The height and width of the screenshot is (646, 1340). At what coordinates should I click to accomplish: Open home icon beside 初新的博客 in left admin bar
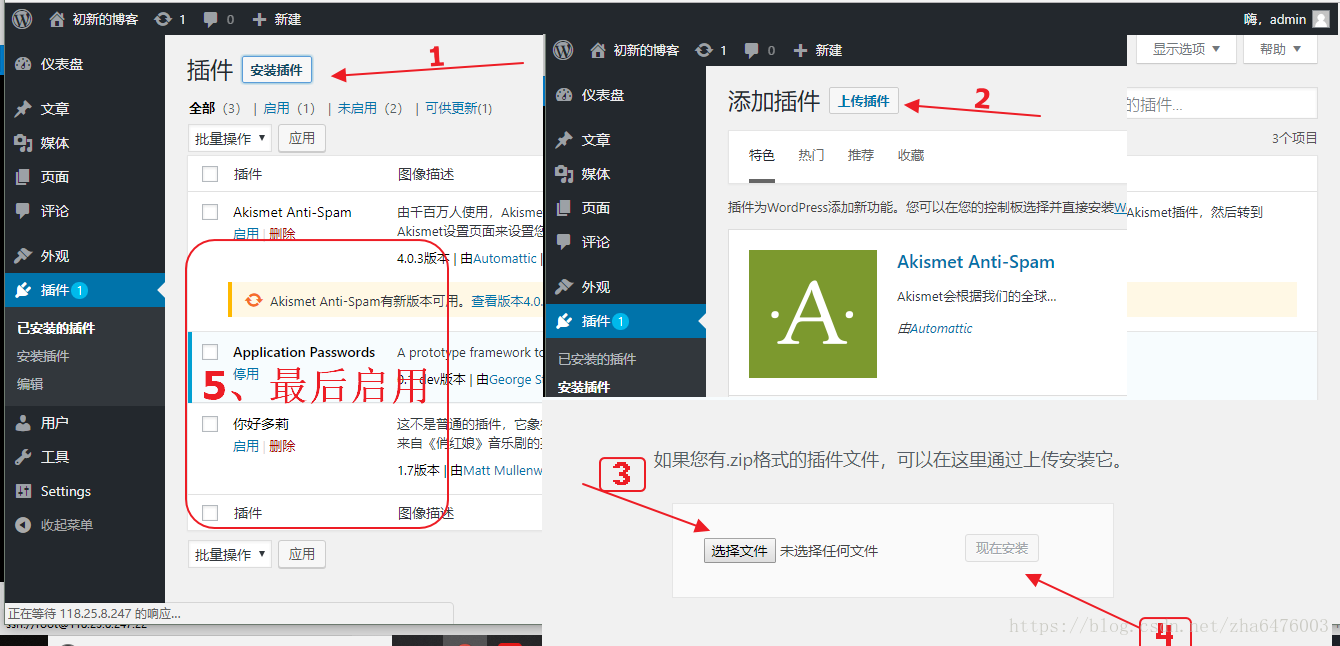[57, 19]
